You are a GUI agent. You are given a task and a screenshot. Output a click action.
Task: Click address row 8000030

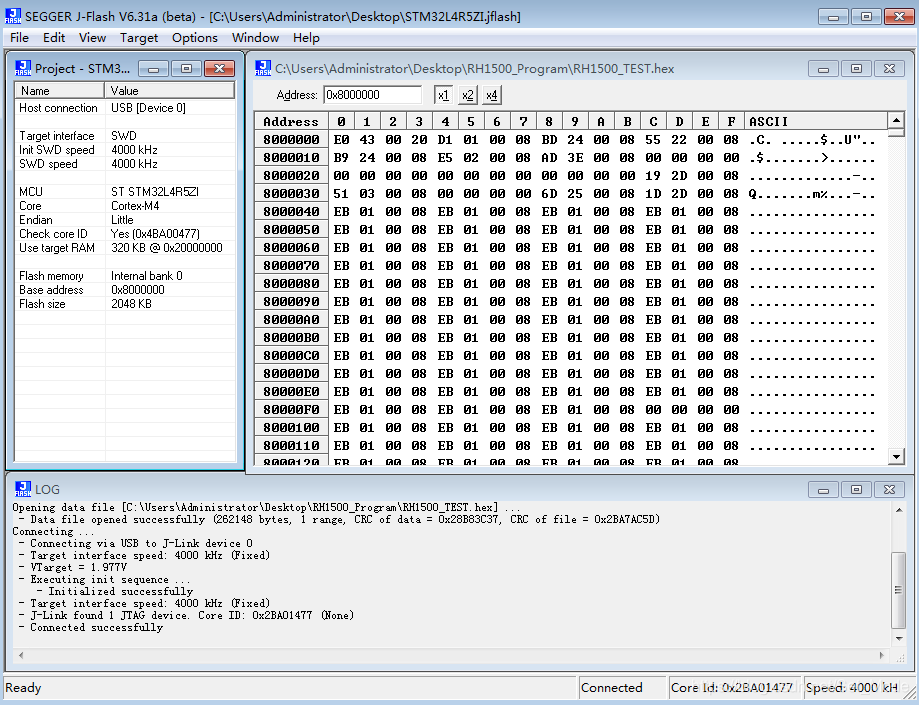point(291,193)
